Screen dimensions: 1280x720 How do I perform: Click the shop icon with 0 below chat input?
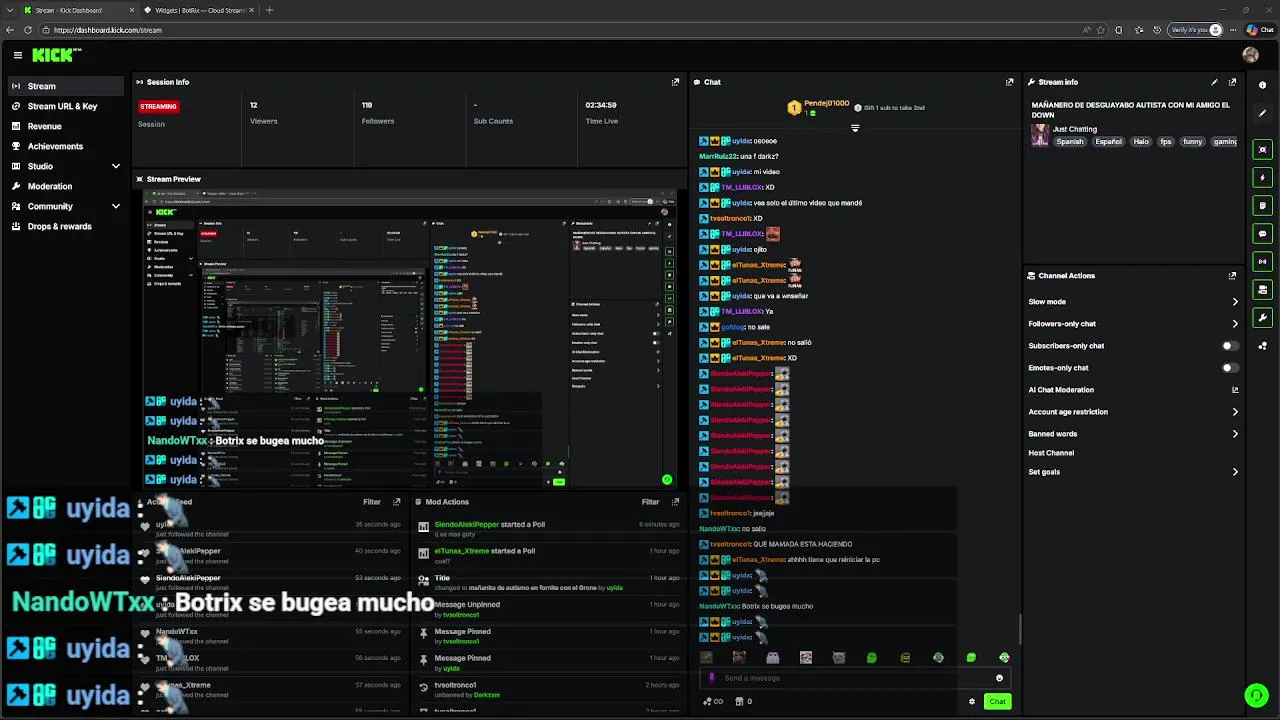pos(743,701)
